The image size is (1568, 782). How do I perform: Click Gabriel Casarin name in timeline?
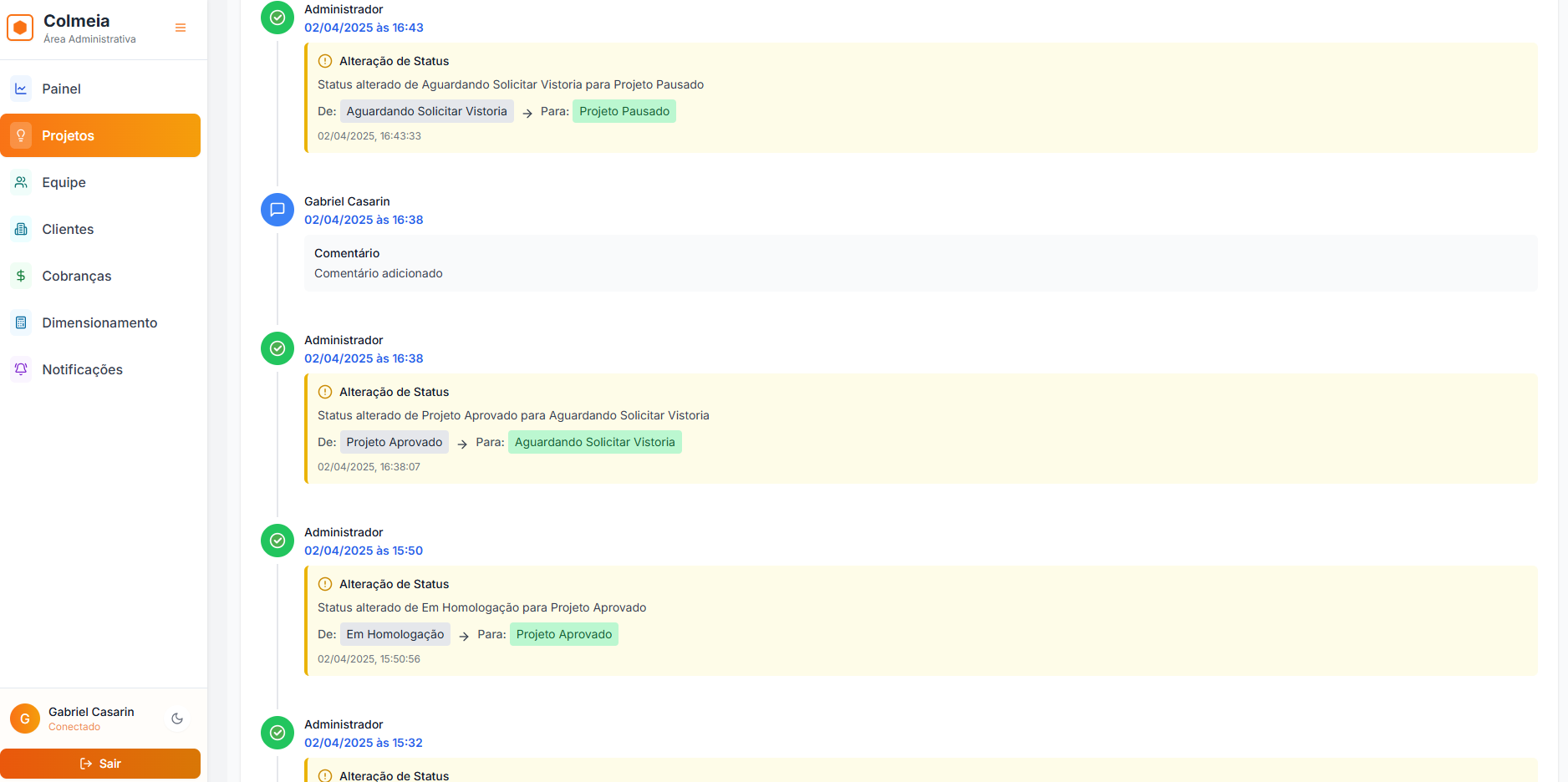tap(347, 201)
